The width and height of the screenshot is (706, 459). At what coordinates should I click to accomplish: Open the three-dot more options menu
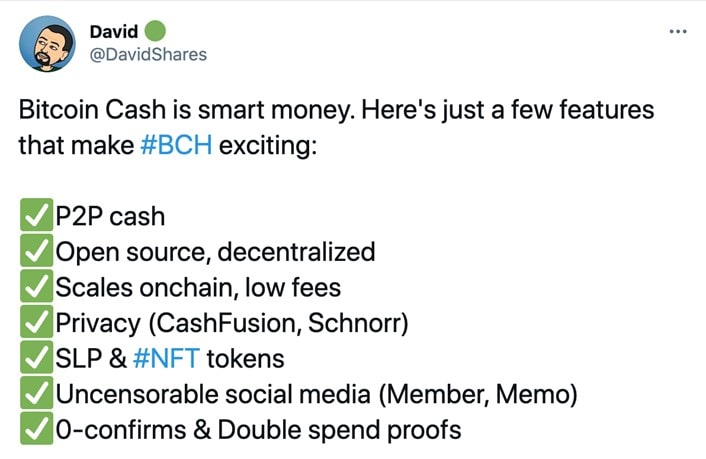click(678, 32)
